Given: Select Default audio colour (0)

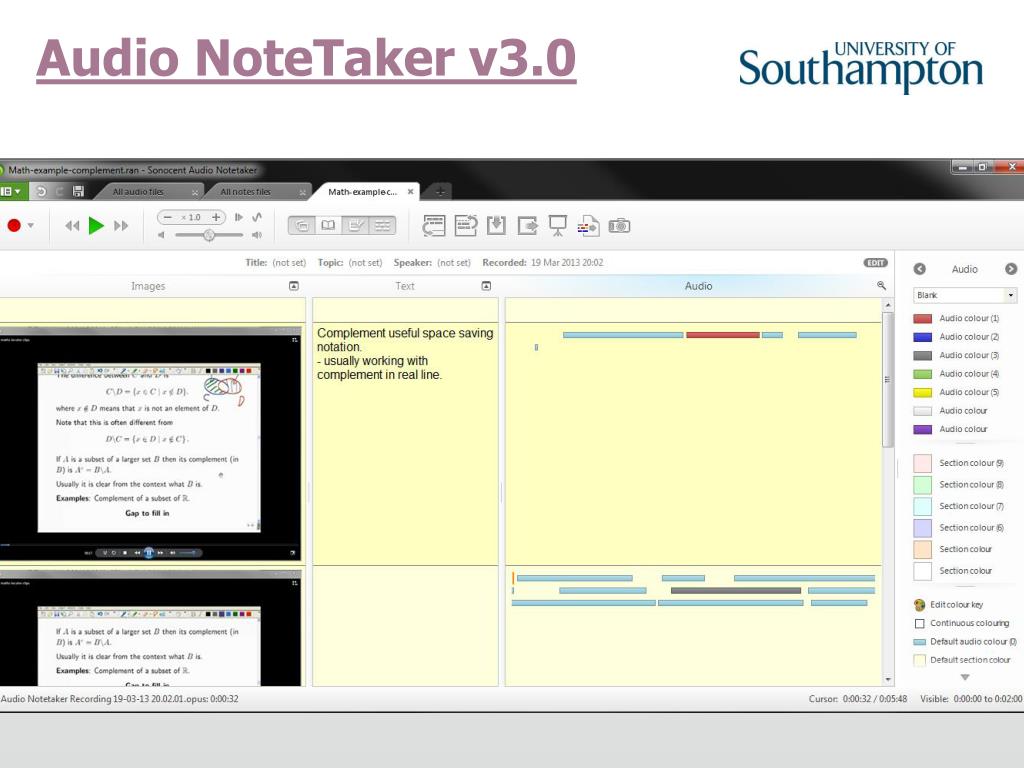Looking at the screenshot, I should 965,642.
